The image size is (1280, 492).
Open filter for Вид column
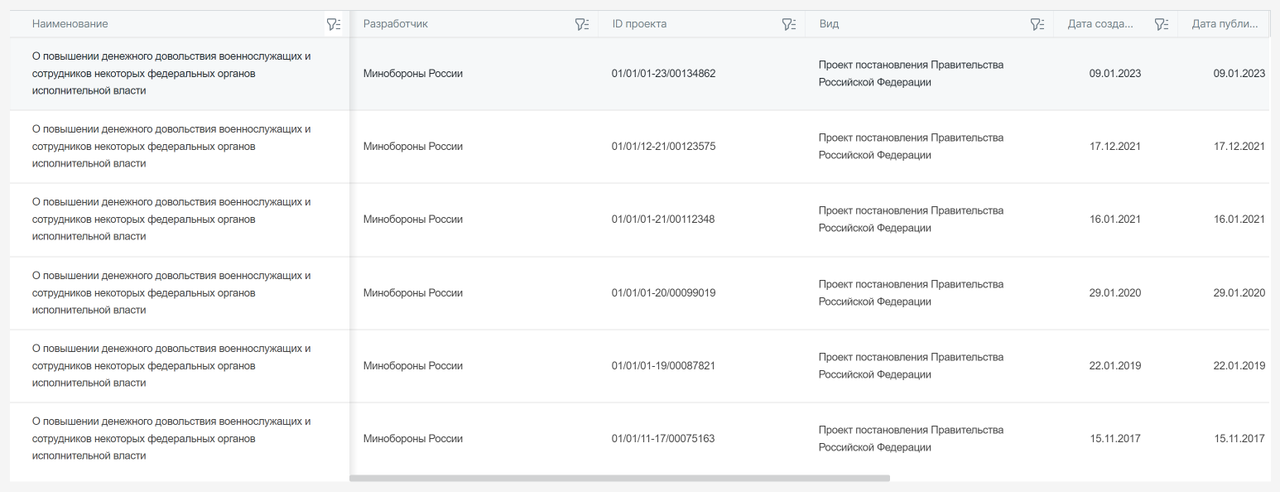click(x=1037, y=24)
